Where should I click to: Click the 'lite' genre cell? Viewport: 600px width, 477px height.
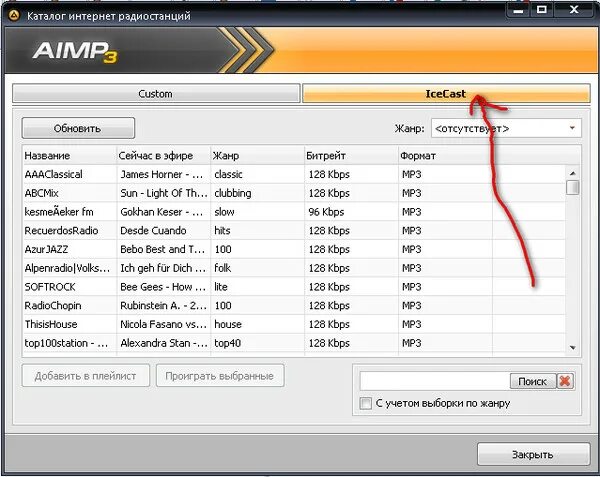[x=258, y=287]
